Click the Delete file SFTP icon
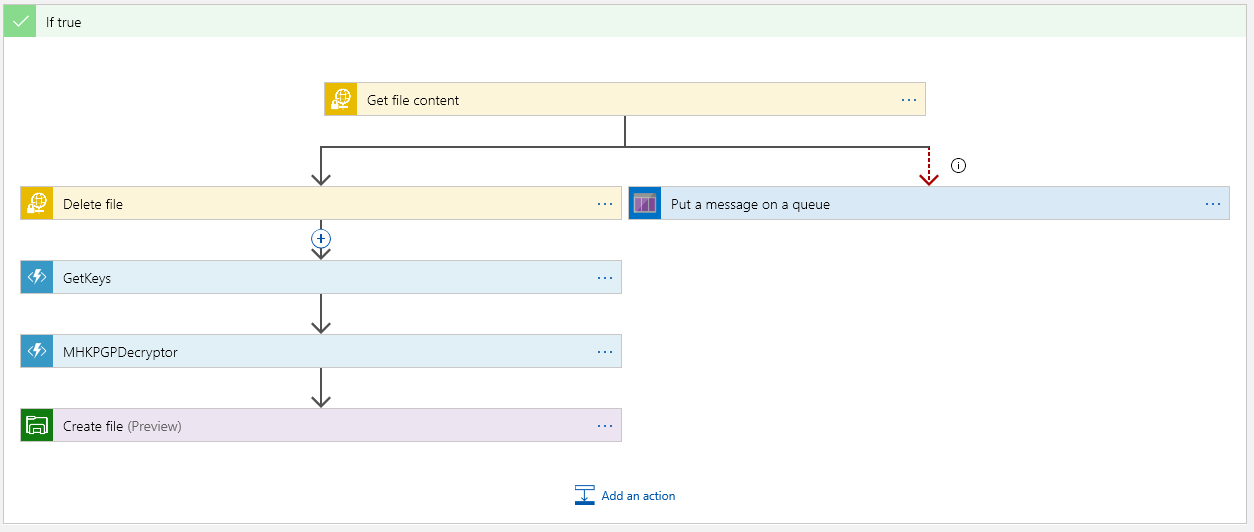1254x532 pixels. [x=37, y=204]
